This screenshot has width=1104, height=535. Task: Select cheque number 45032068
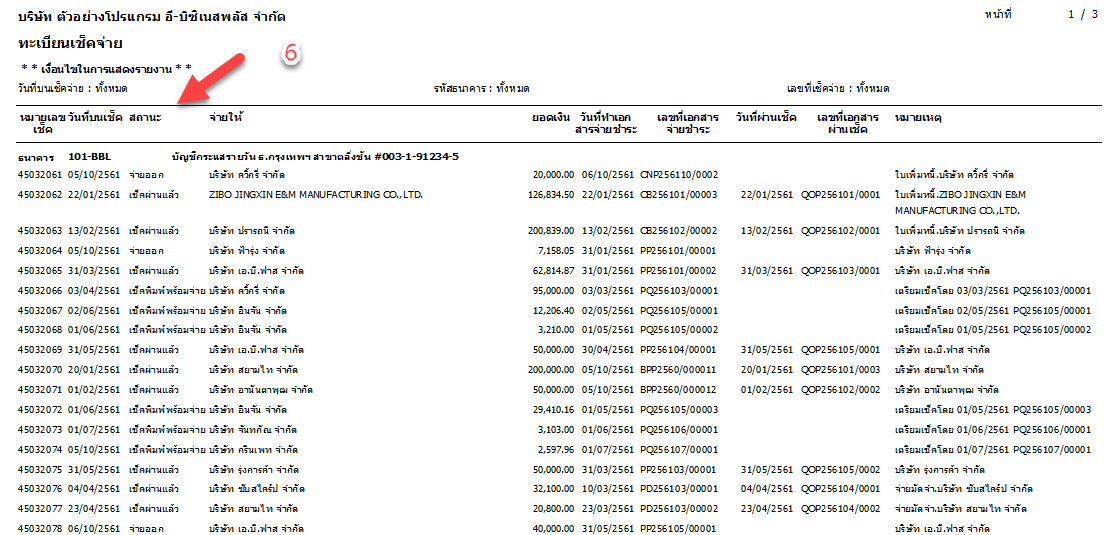(40, 329)
